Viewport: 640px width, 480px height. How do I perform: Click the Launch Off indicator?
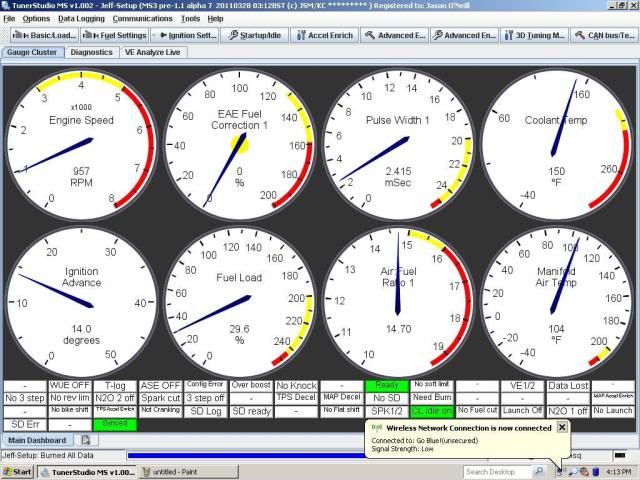[522, 411]
